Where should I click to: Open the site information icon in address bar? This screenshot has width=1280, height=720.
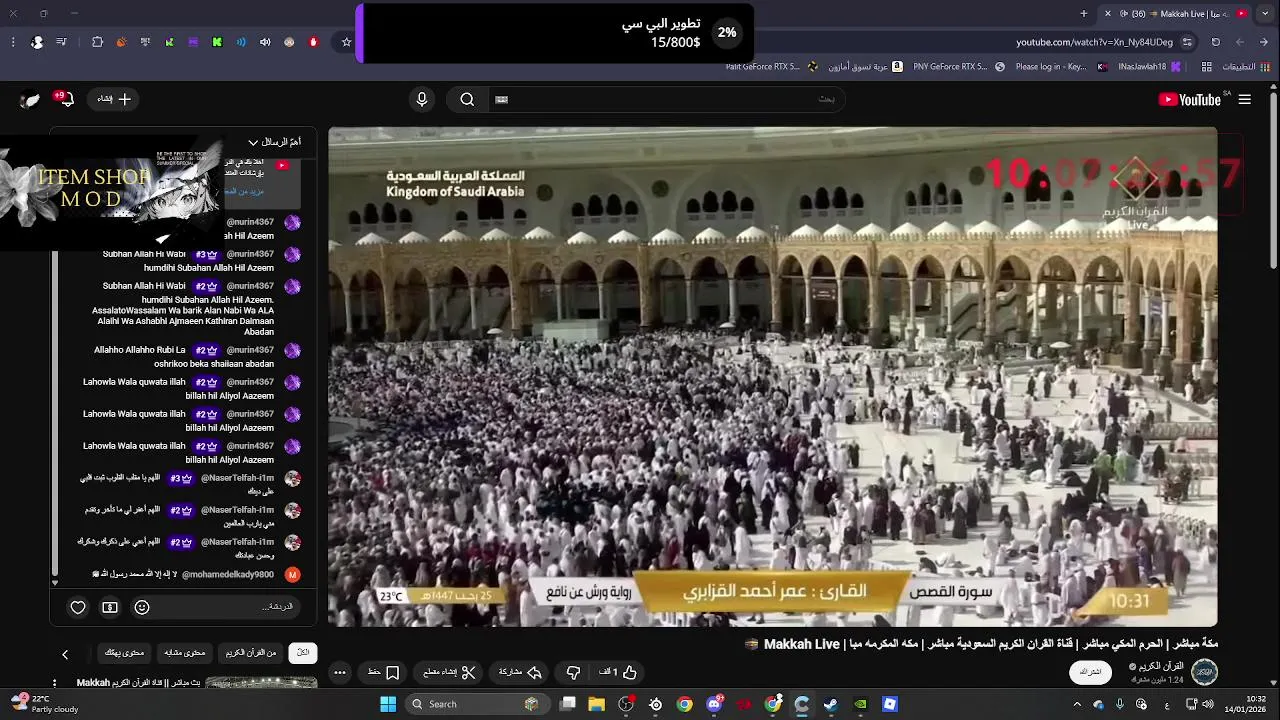(1187, 42)
